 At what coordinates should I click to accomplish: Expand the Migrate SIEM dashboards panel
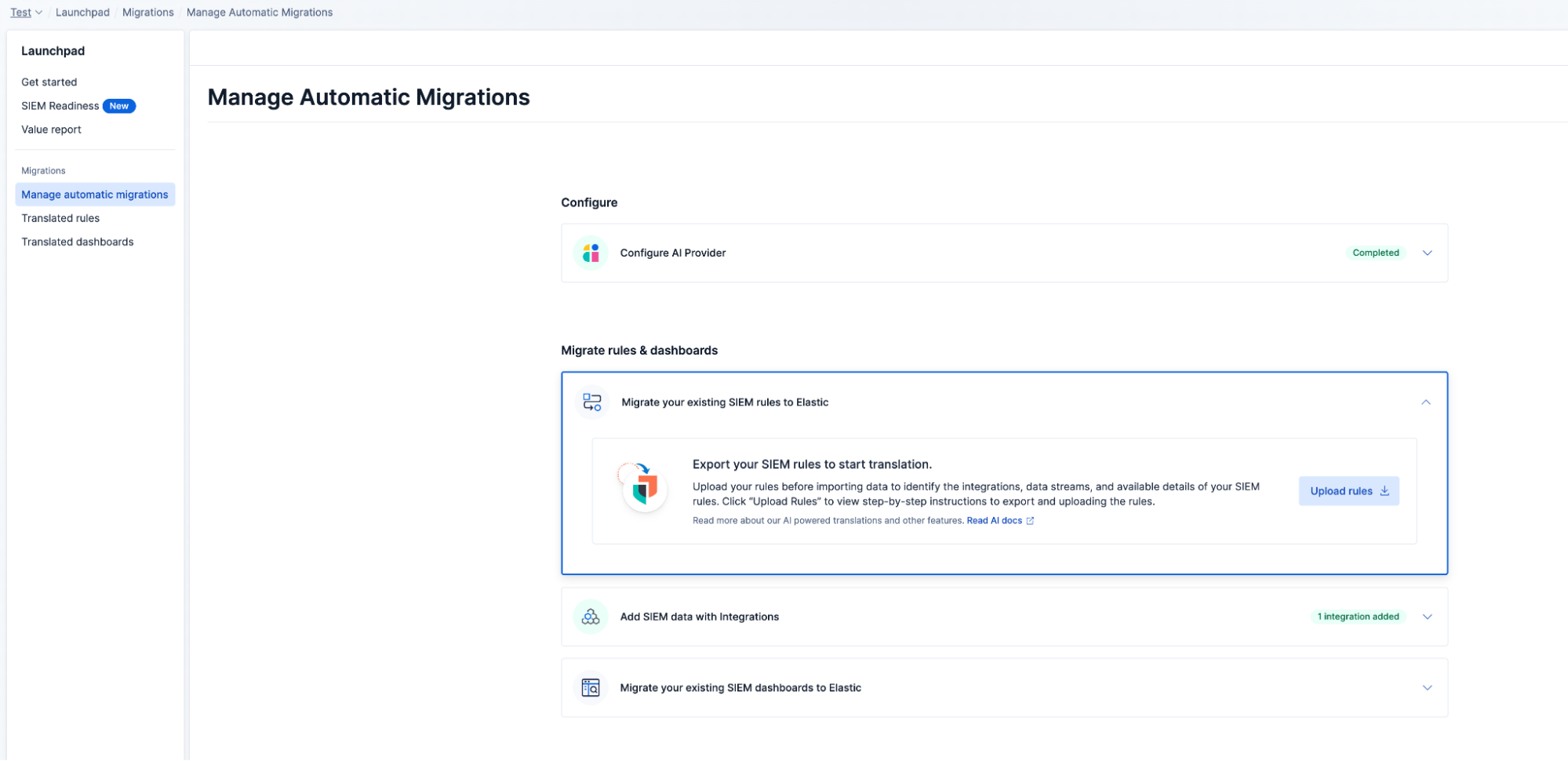click(1428, 688)
